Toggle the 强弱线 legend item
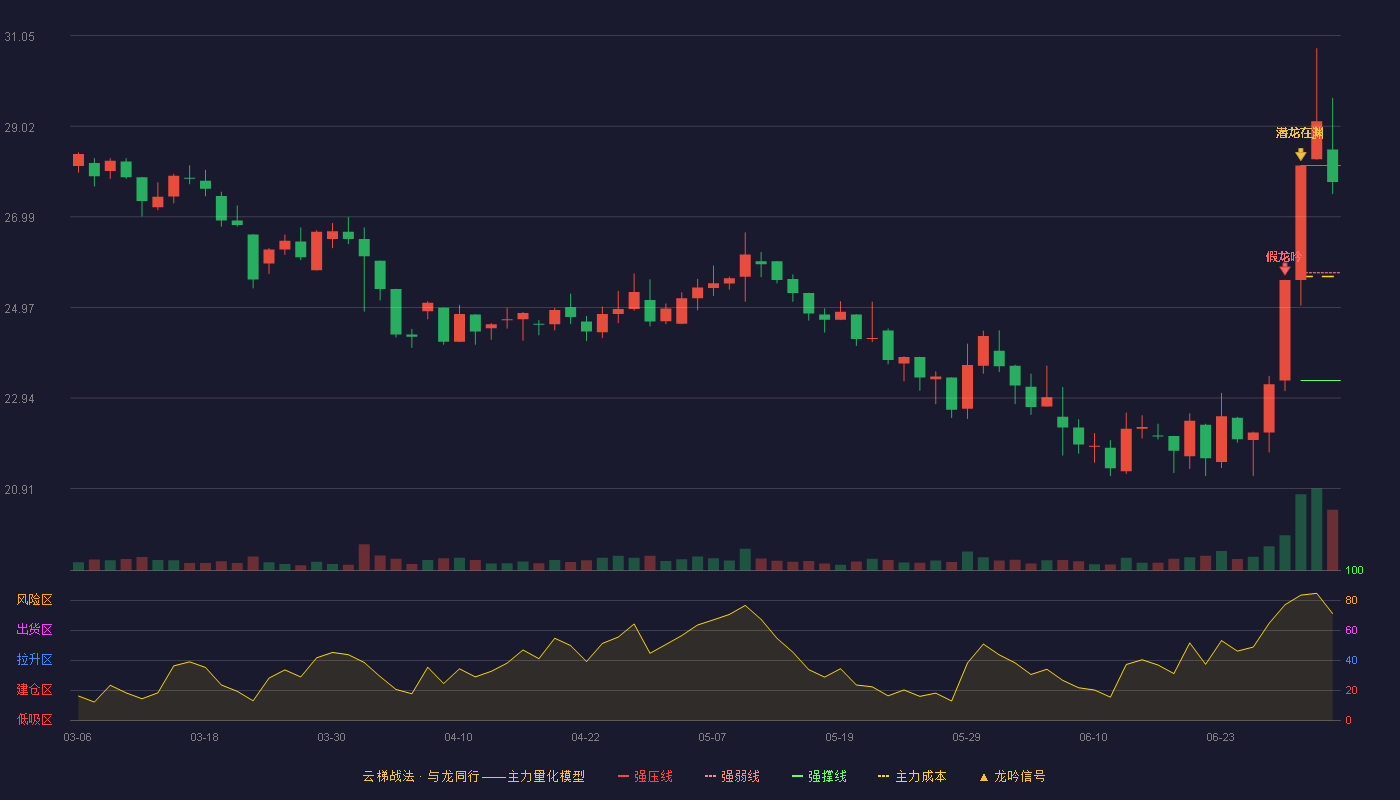 (x=732, y=776)
